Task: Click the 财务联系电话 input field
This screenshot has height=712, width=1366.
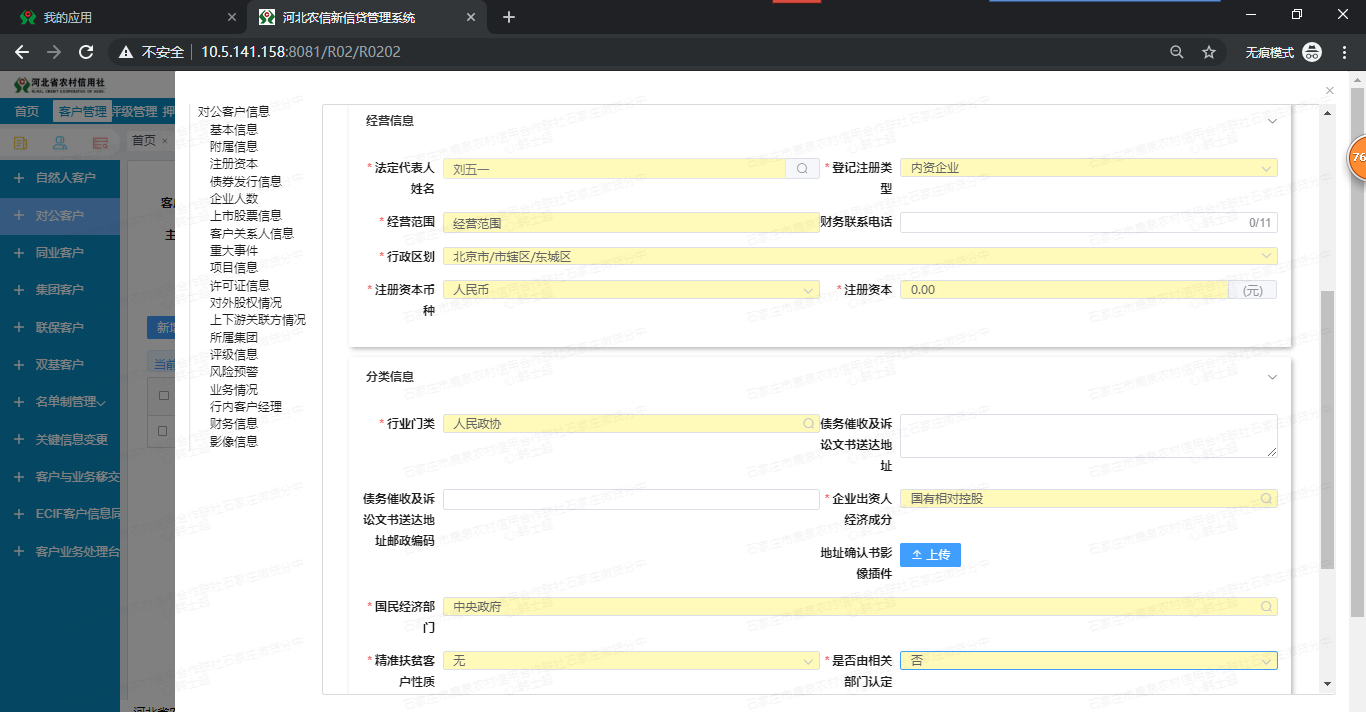Action: [1070, 223]
